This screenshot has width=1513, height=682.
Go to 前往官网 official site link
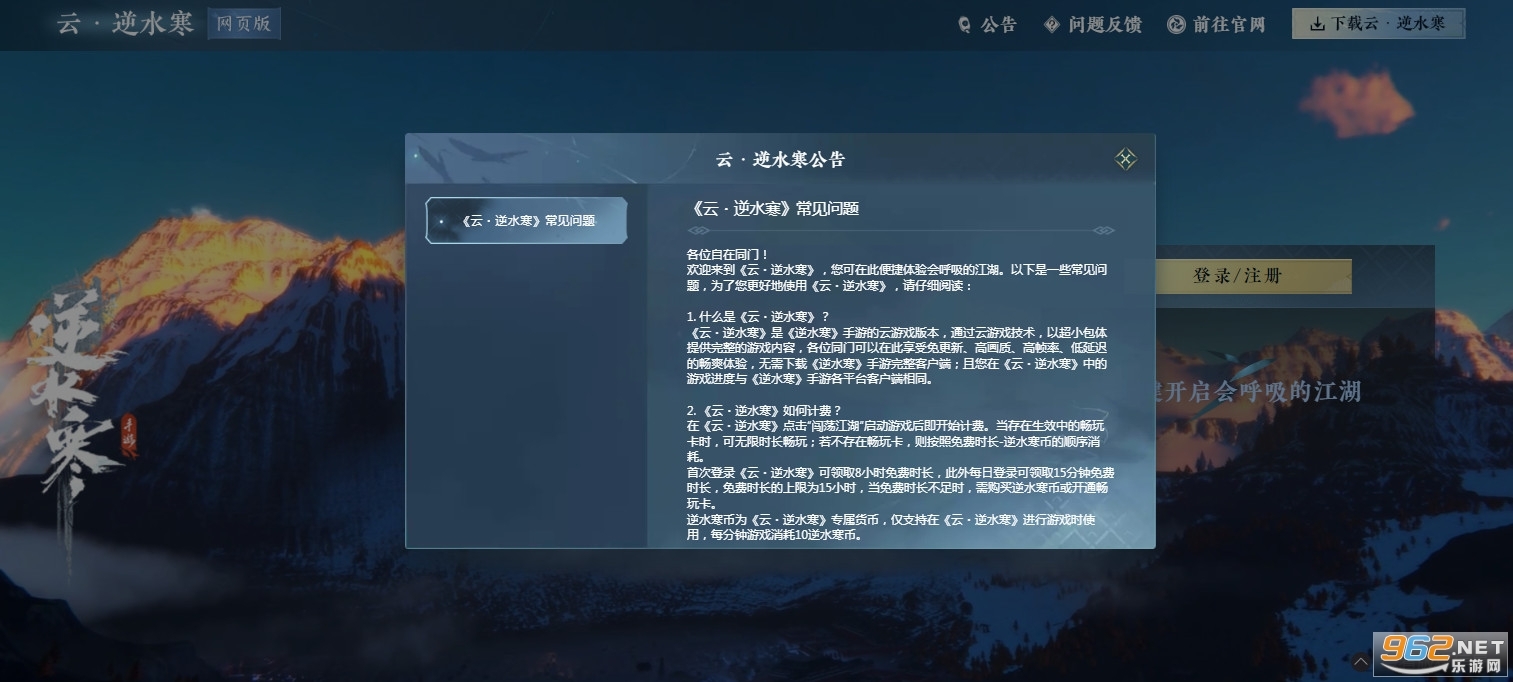(x=1229, y=25)
